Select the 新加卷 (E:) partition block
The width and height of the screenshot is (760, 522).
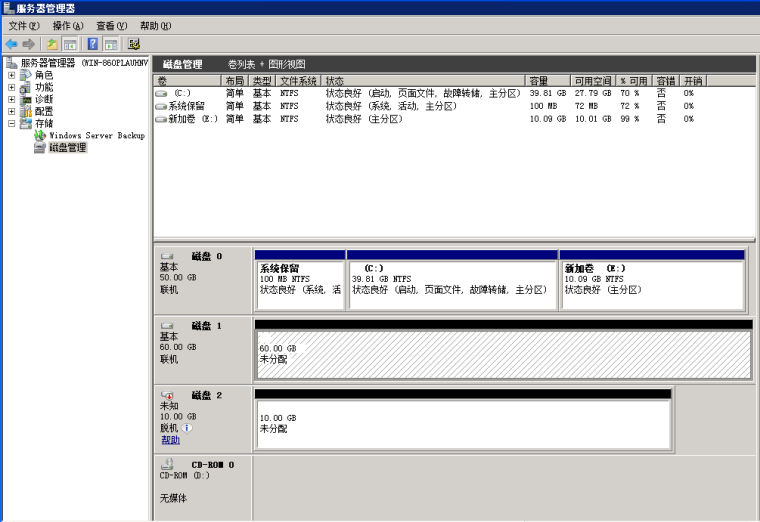pos(652,280)
